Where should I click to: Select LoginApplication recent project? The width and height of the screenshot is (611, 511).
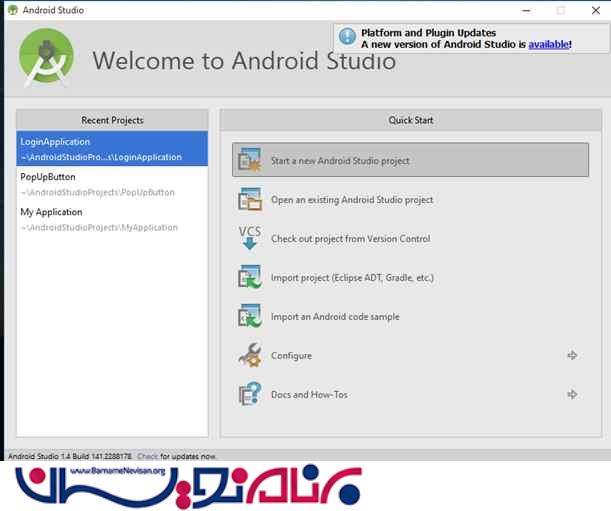click(112, 149)
